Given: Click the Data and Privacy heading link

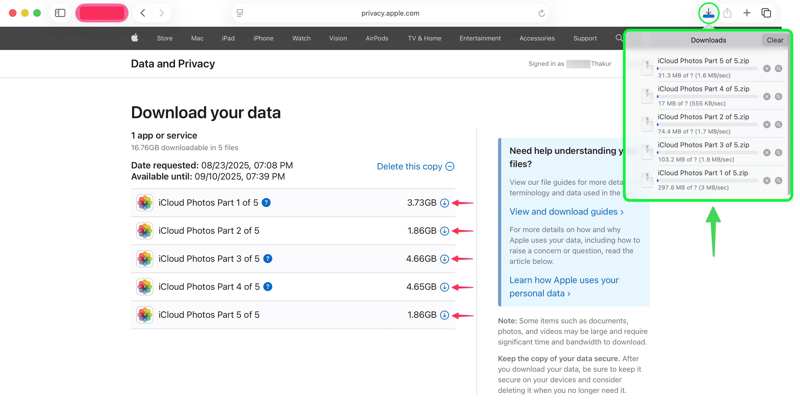Looking at the screenshot, I should click(173, 64).
